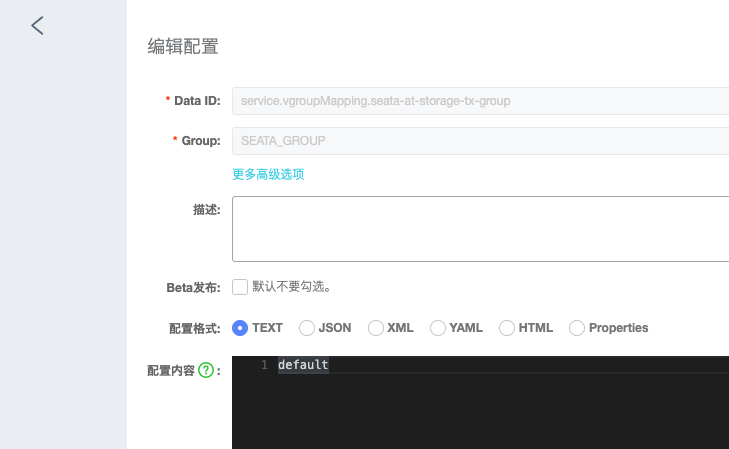The height and width of the screenshot is (449, 729).
Task: Click the Group field showing SEATA_GROUP
Action: pyautogui.click(x=480, y=141)
